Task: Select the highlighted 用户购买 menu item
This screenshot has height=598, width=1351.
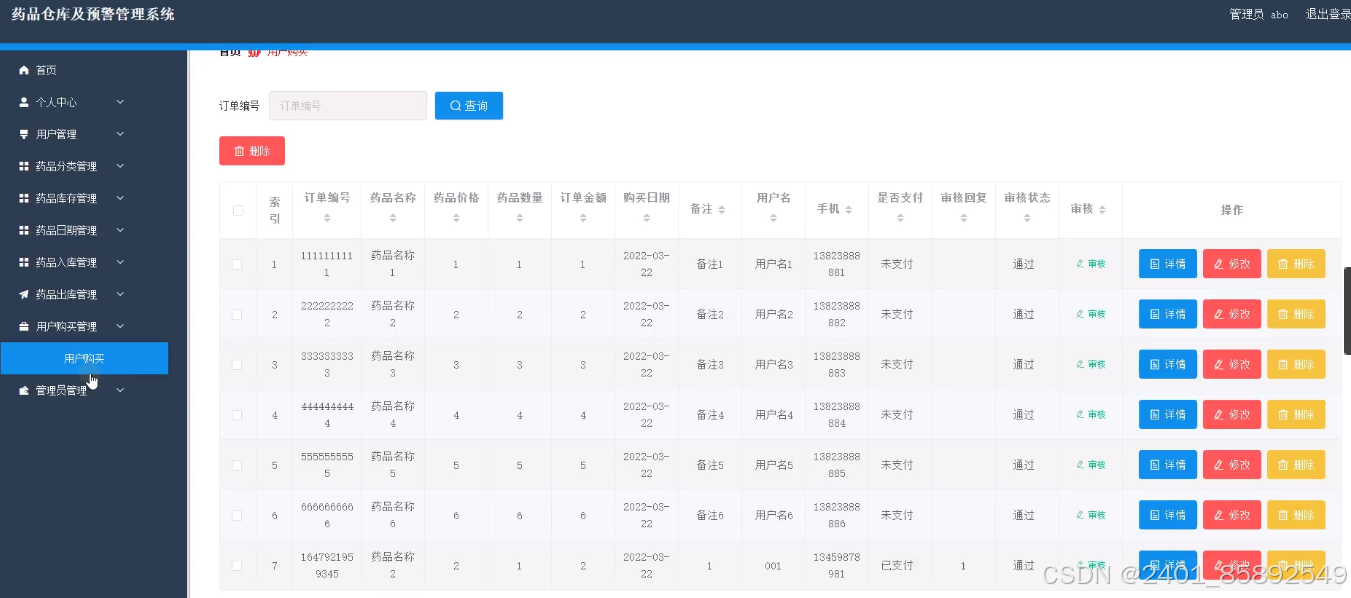Action: [x=84, y=358]
